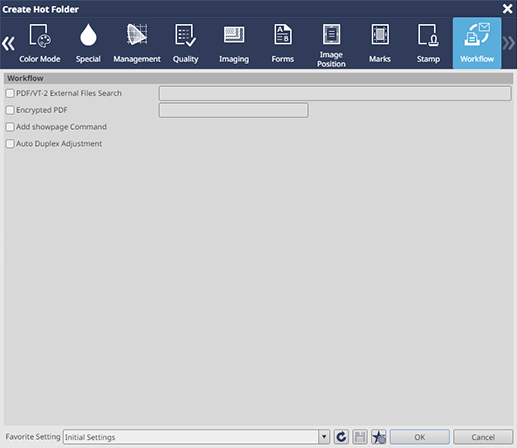Select the Forms icon

tap(283, 34)
